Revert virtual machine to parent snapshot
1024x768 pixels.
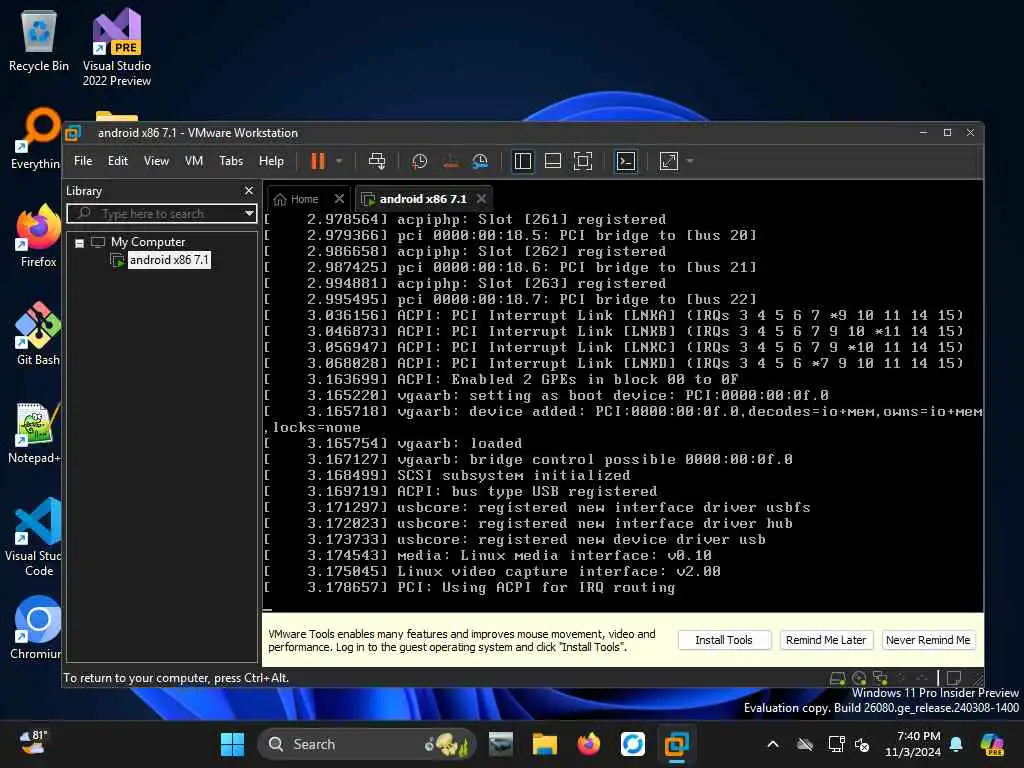point(451,161)
